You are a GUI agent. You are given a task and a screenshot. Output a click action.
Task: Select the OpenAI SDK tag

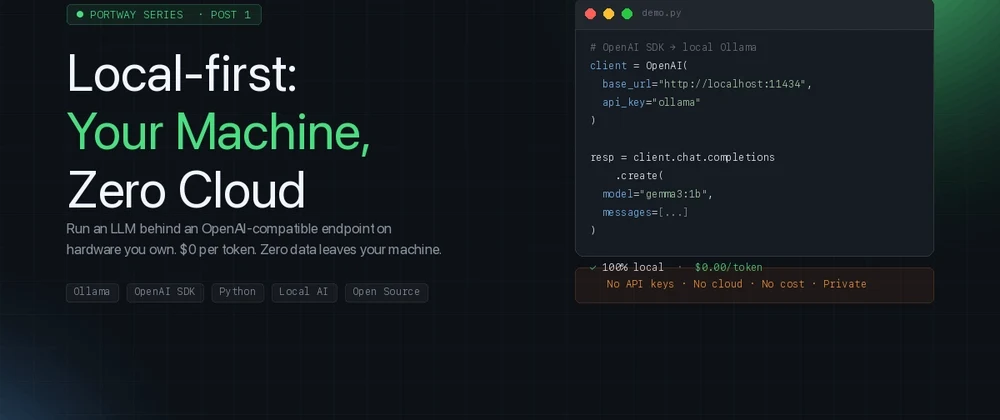[x=165, y=292]
